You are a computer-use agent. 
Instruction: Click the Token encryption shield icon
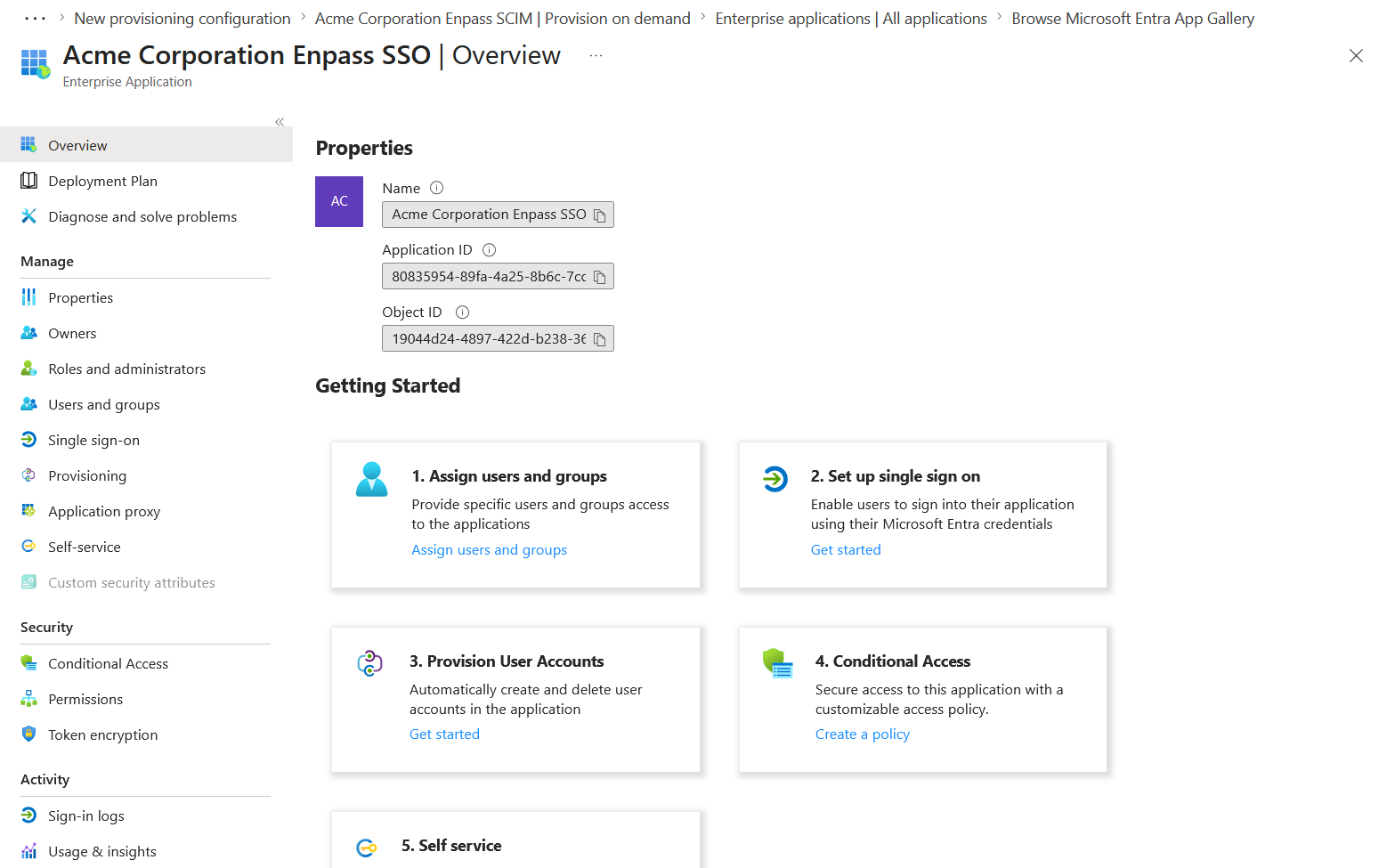click(28, 734)
